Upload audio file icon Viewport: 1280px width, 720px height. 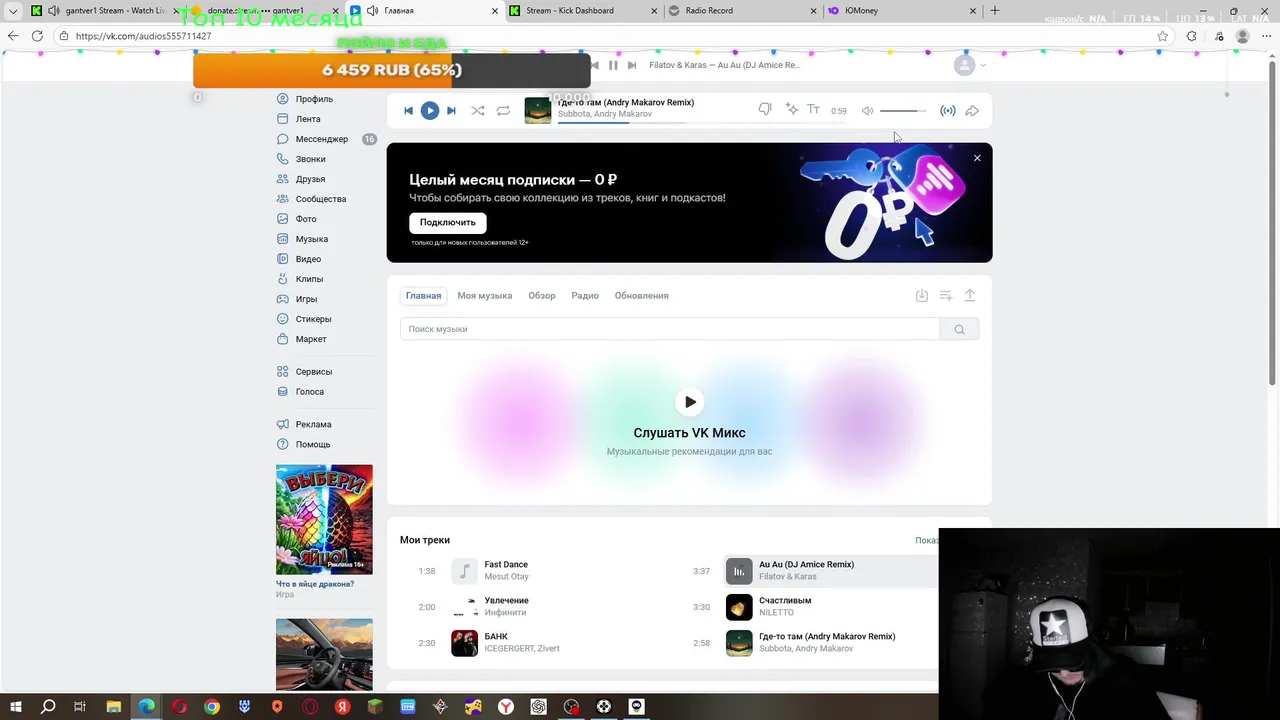970,296
